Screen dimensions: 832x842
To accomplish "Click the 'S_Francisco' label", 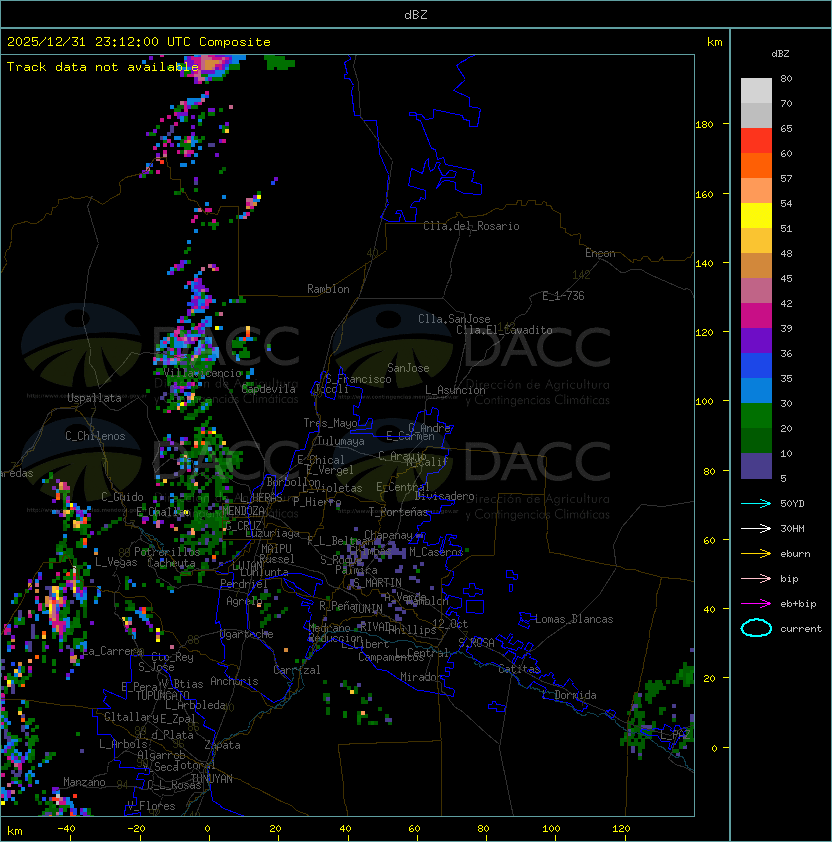I will 358,379.
